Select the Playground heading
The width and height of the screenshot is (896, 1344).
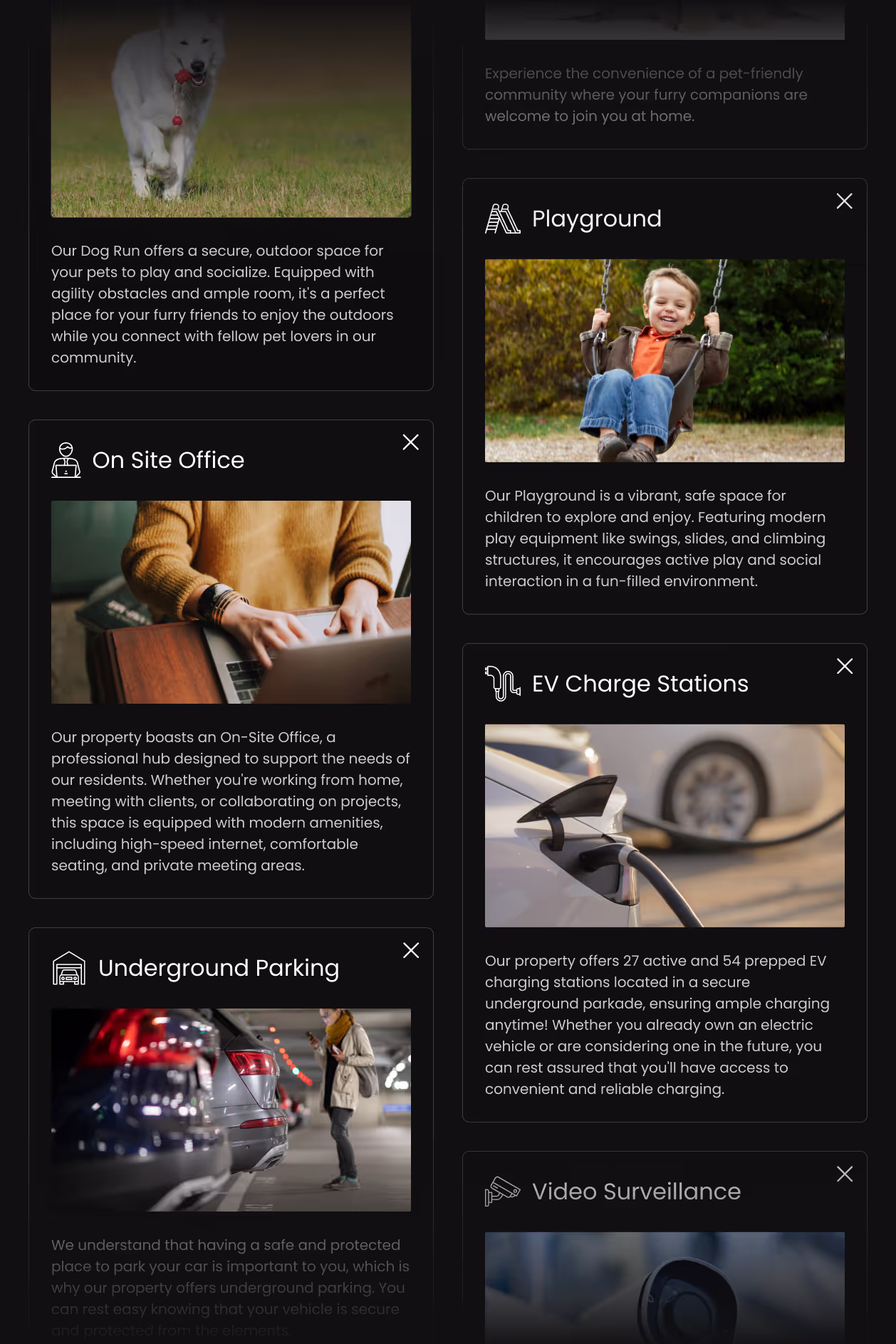click(x=597, y=219)
